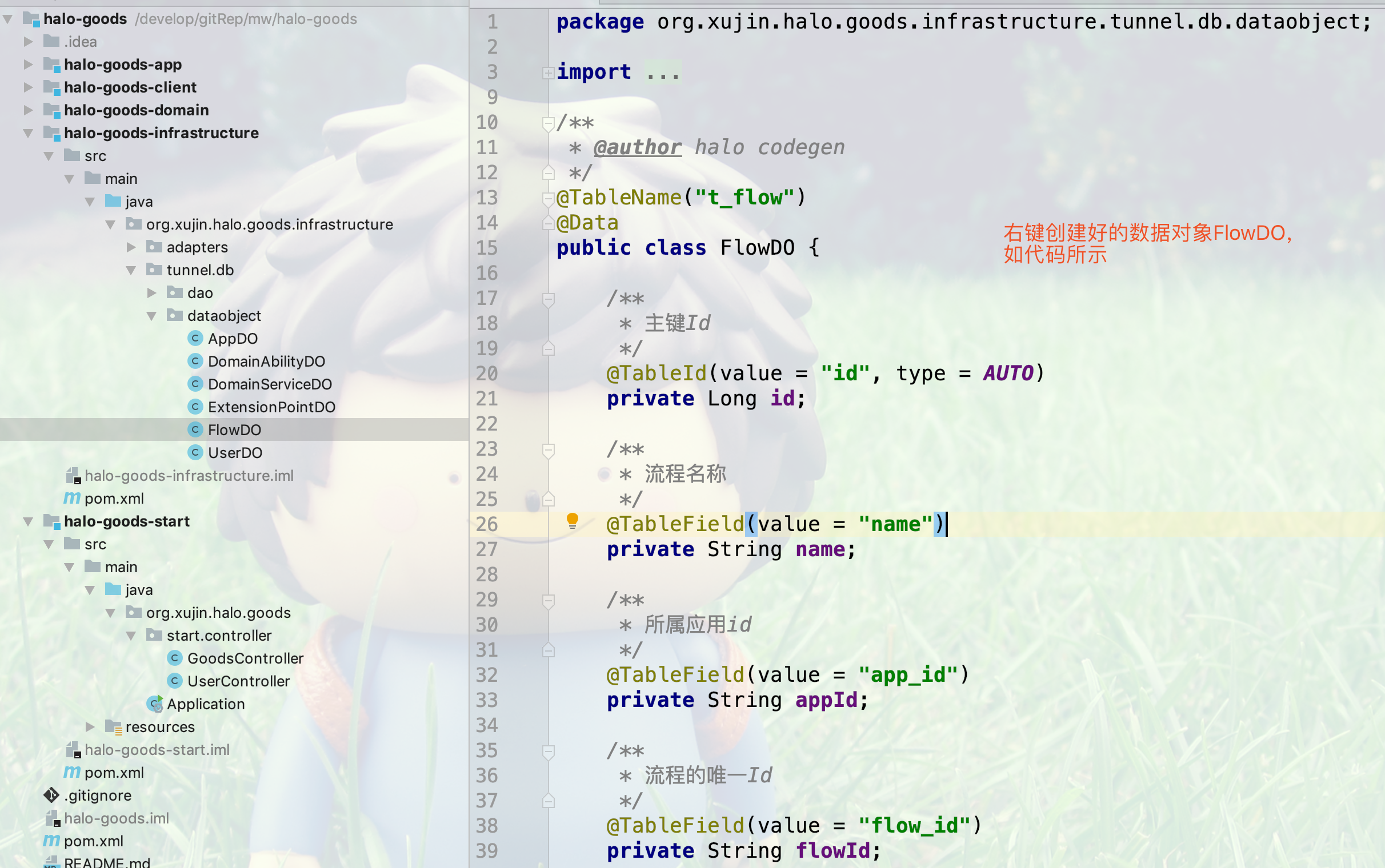1385x868 pixels.
Task: Click the Maven icon of halo-goods-start pom.xml
Action: tap(72, 772)
